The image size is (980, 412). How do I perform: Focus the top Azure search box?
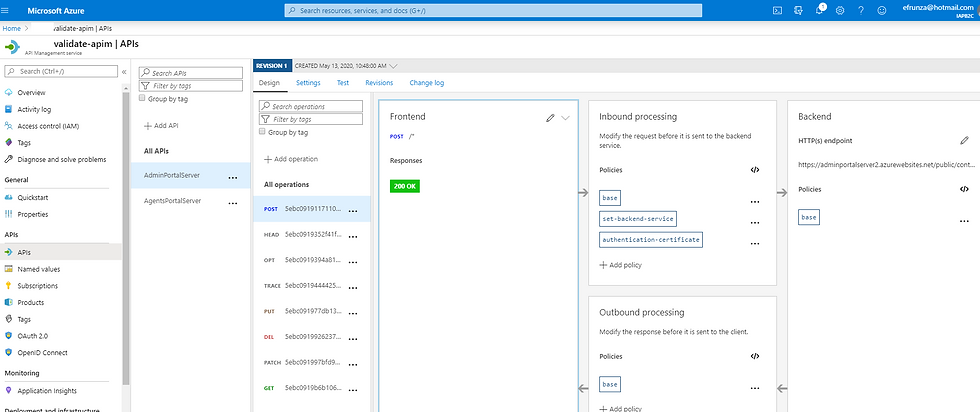click(493, 11)
